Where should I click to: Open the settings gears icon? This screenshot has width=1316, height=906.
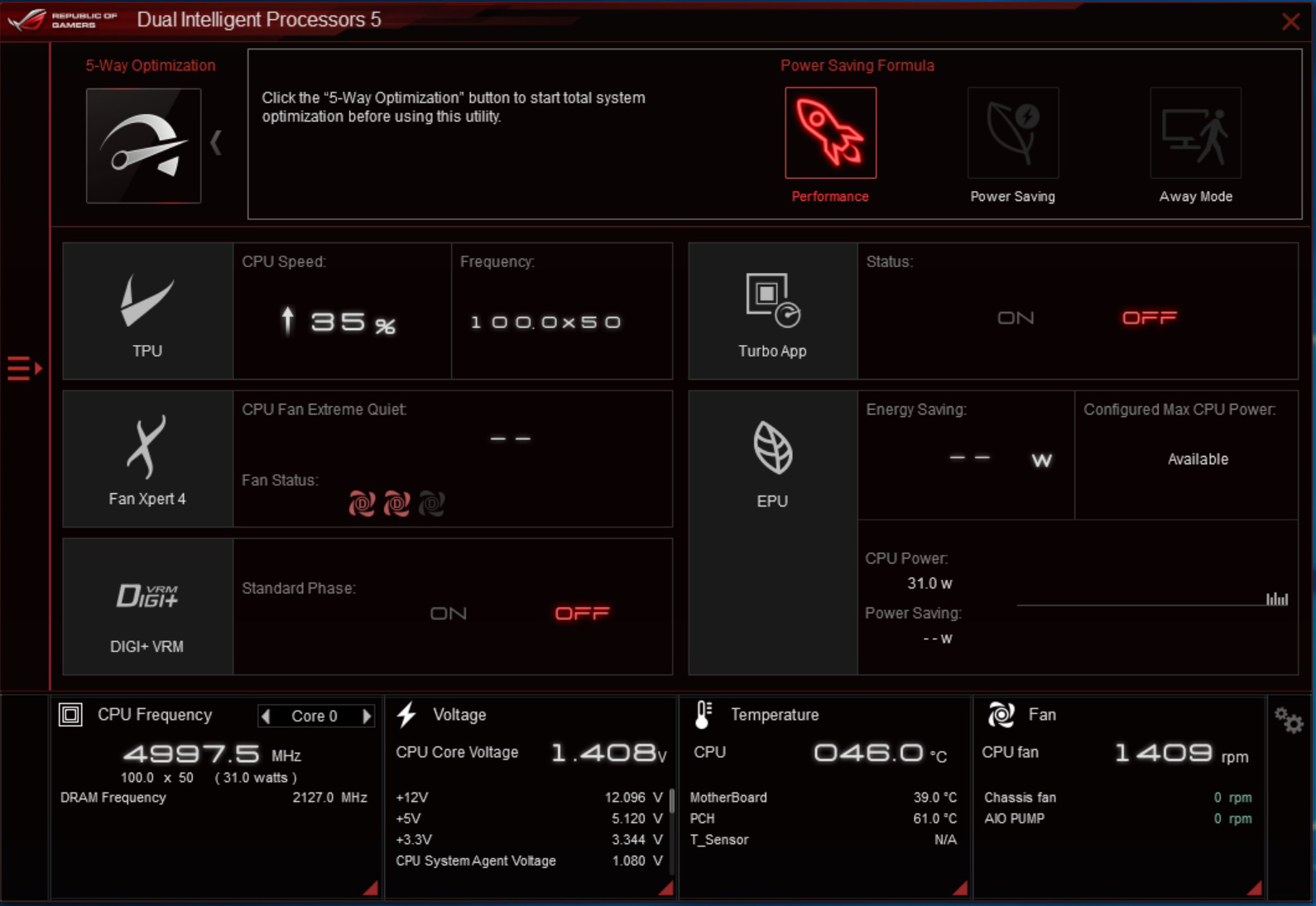(1289, 720)
